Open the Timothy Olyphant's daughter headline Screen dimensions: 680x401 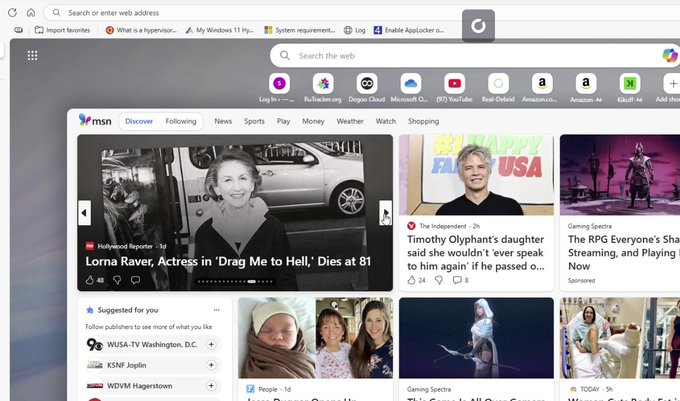click(x=476, y=253)
